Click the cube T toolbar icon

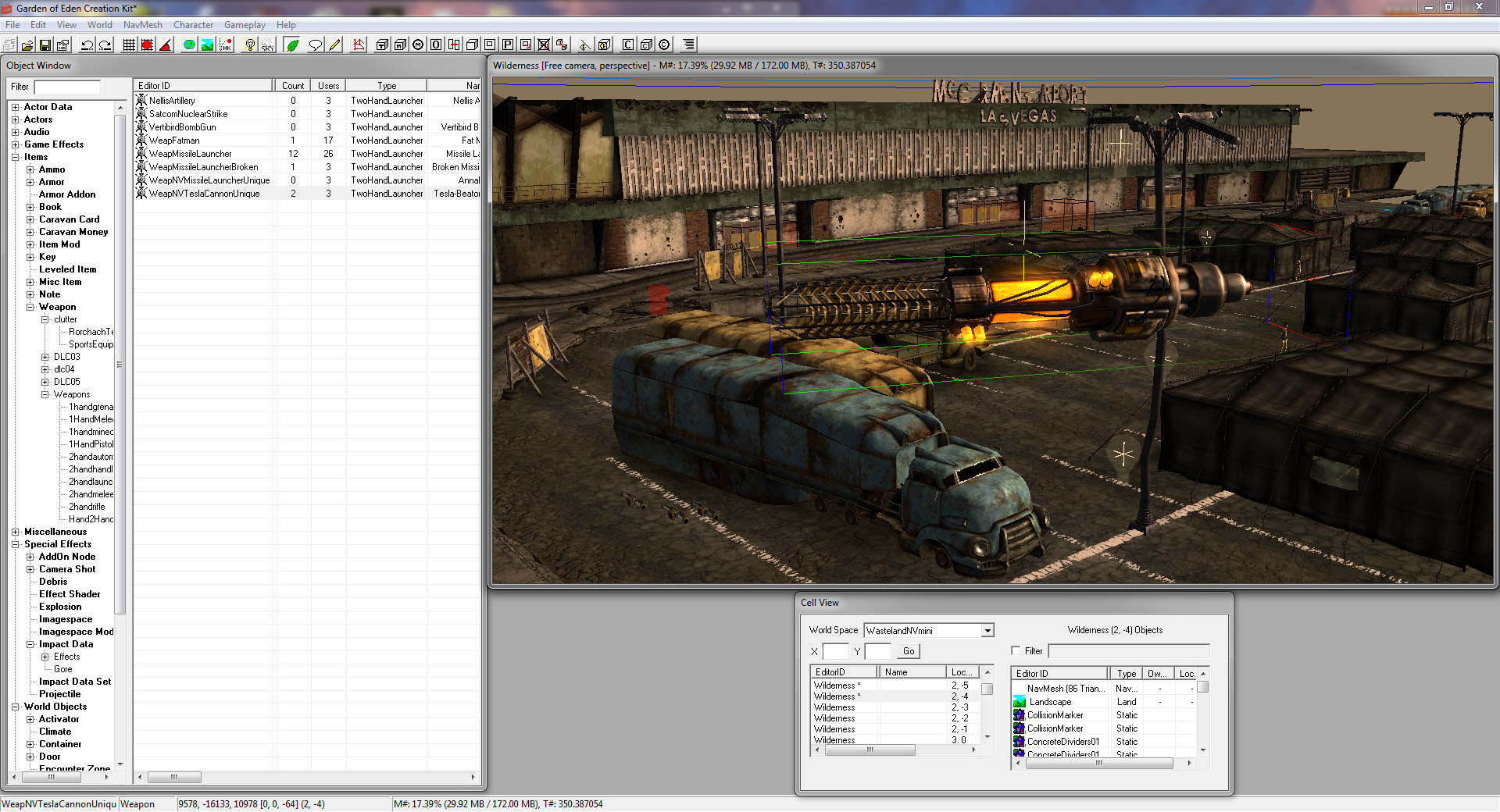(x=382, y=45)
